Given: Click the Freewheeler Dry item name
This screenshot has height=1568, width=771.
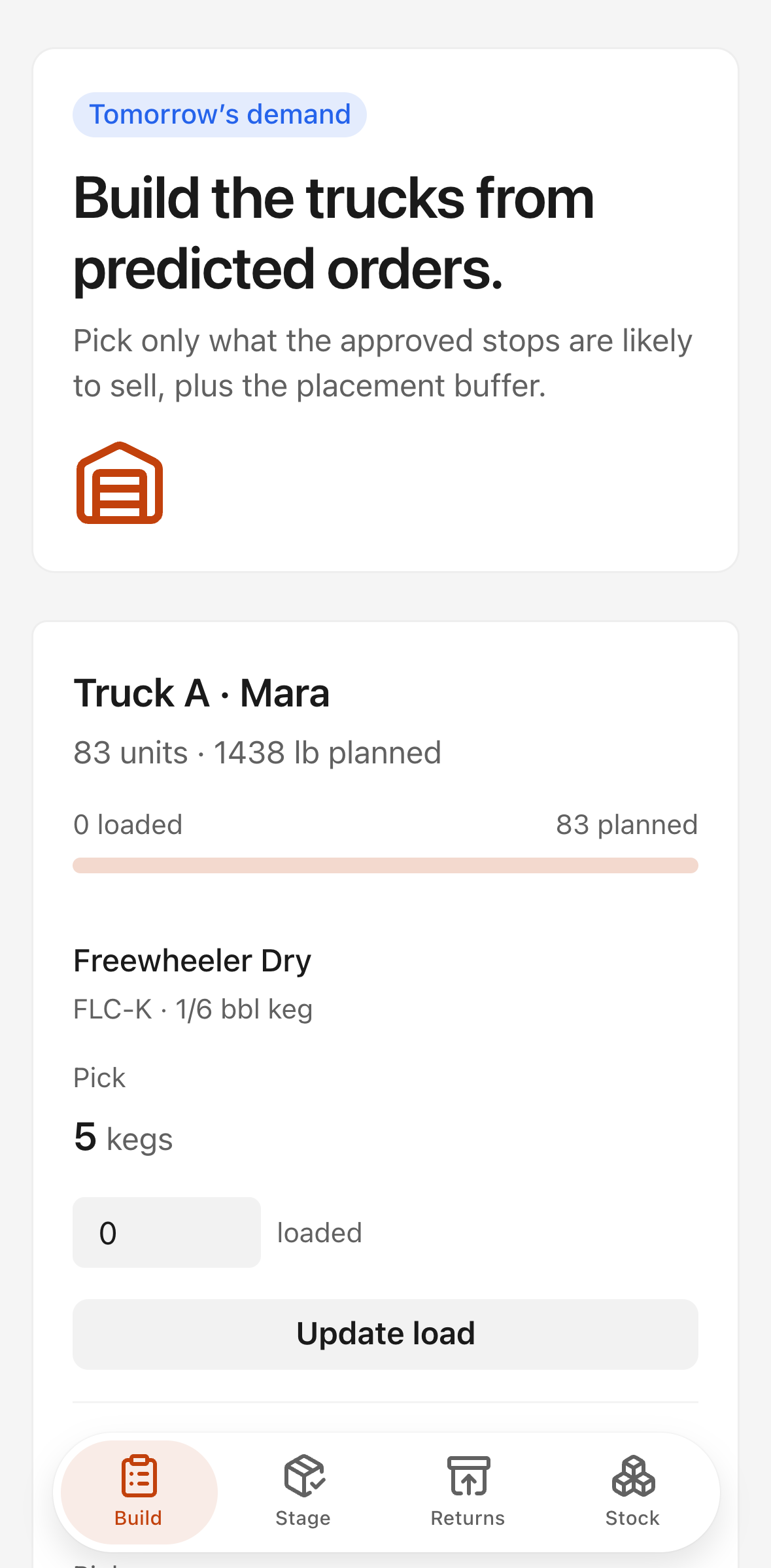Looking at the screenshot, I should (x=192, y=961).
